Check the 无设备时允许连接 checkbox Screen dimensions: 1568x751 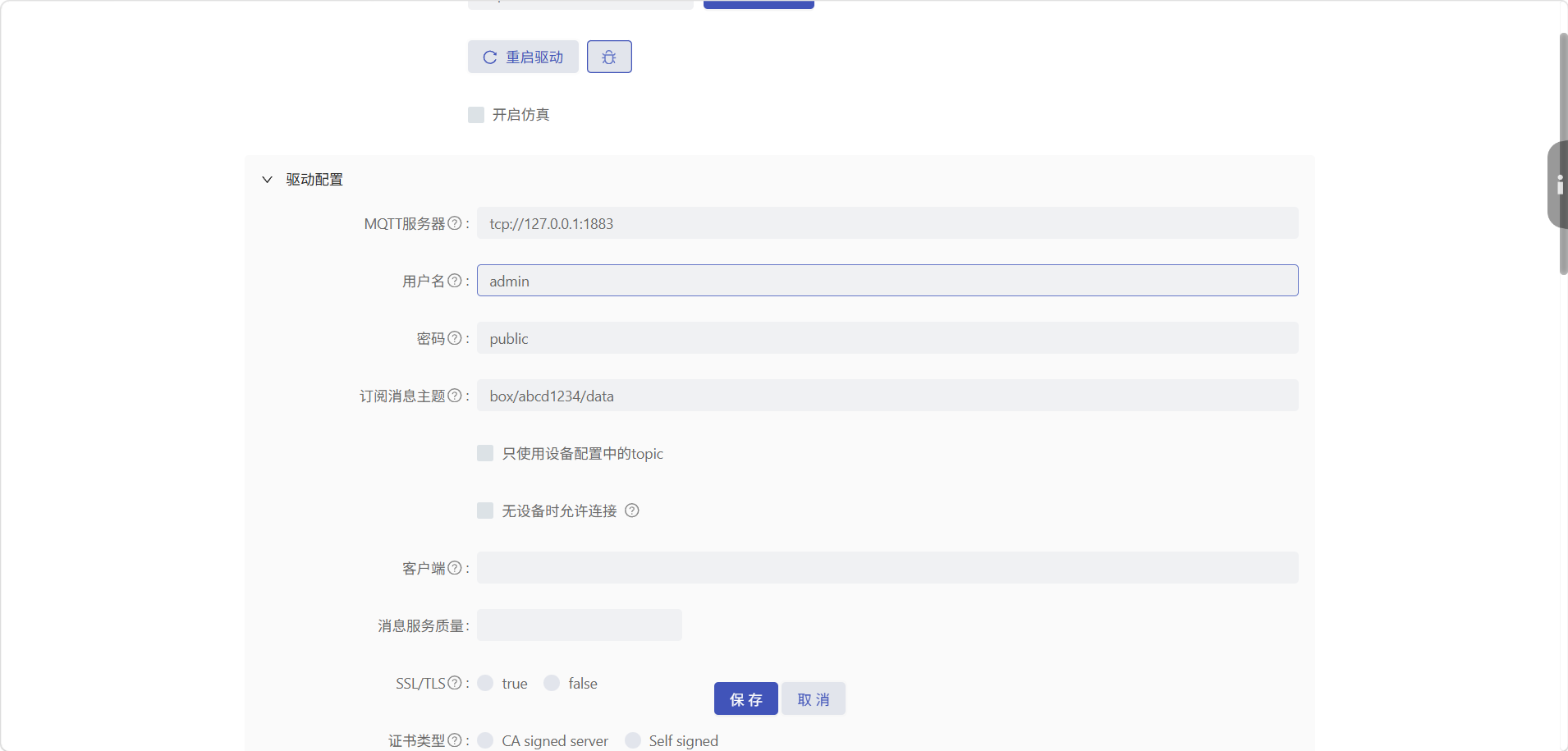point(484,510)
